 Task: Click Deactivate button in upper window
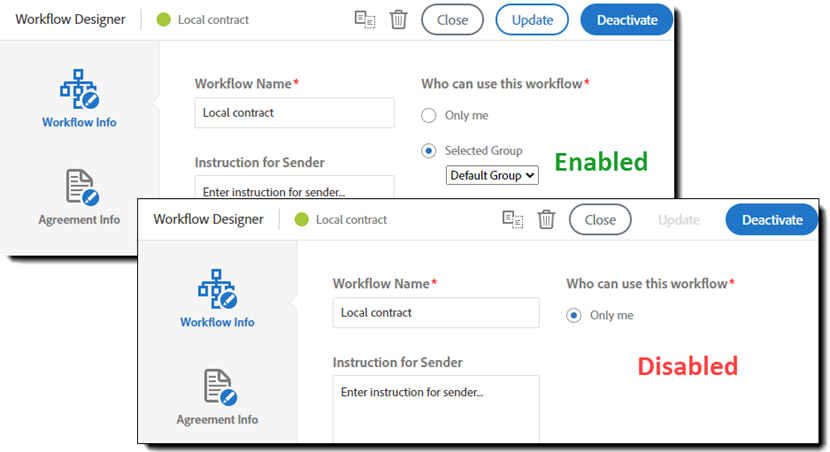[627, 19]
